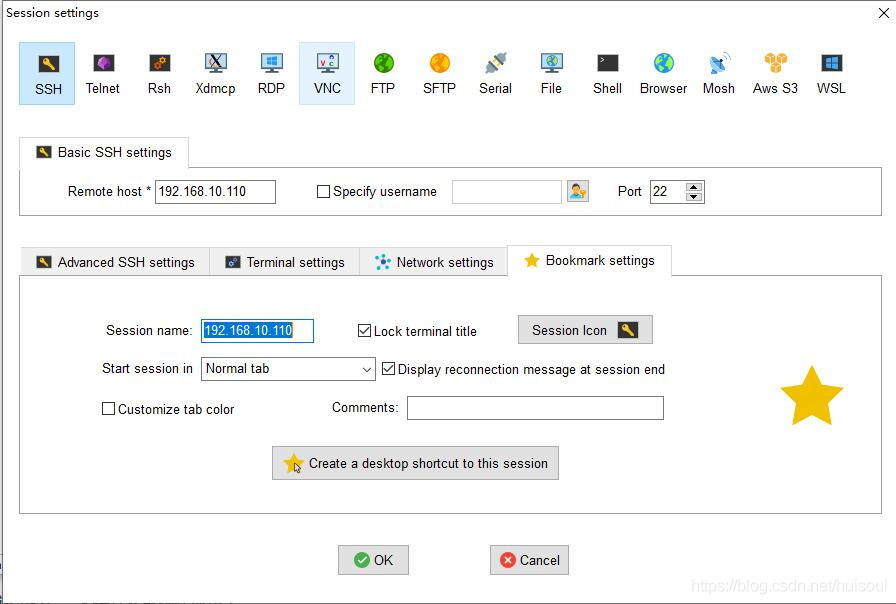
Task: Choose the RDP session type
Action: click(271, 73)
